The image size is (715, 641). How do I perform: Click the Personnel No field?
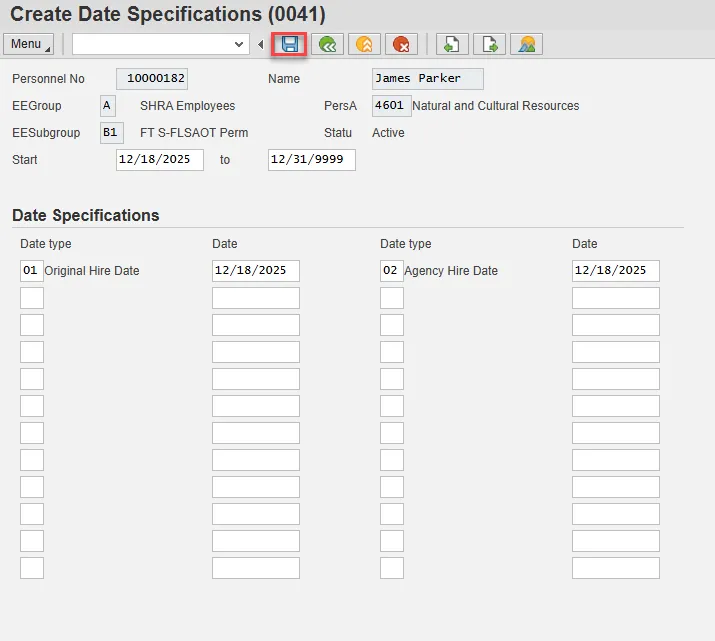click(152, 79)
